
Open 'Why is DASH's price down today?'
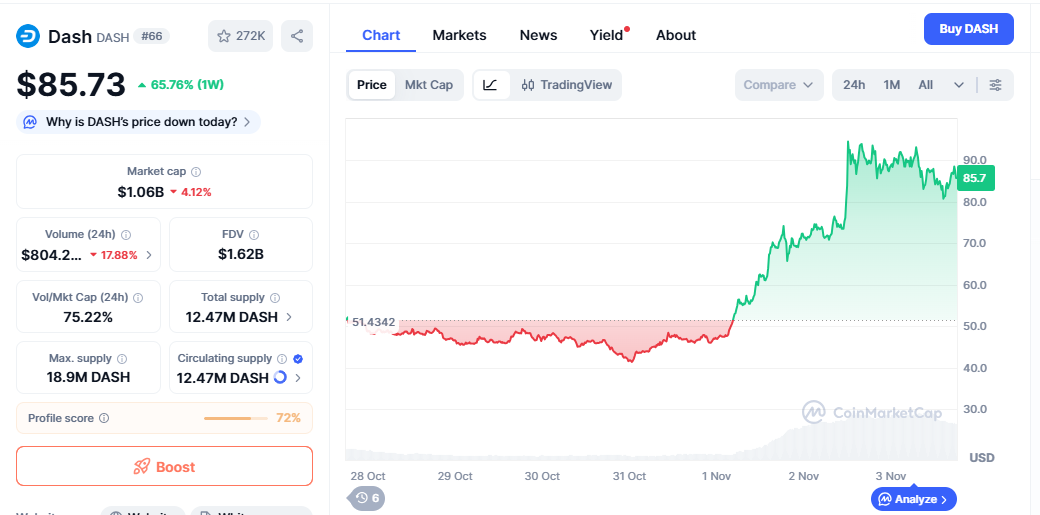140,122
